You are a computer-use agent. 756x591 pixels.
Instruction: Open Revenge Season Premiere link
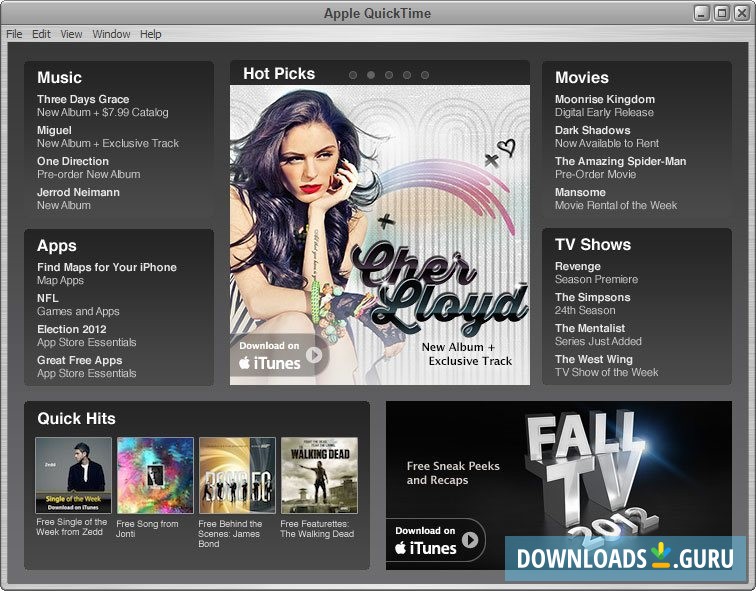tap(596, 273)
